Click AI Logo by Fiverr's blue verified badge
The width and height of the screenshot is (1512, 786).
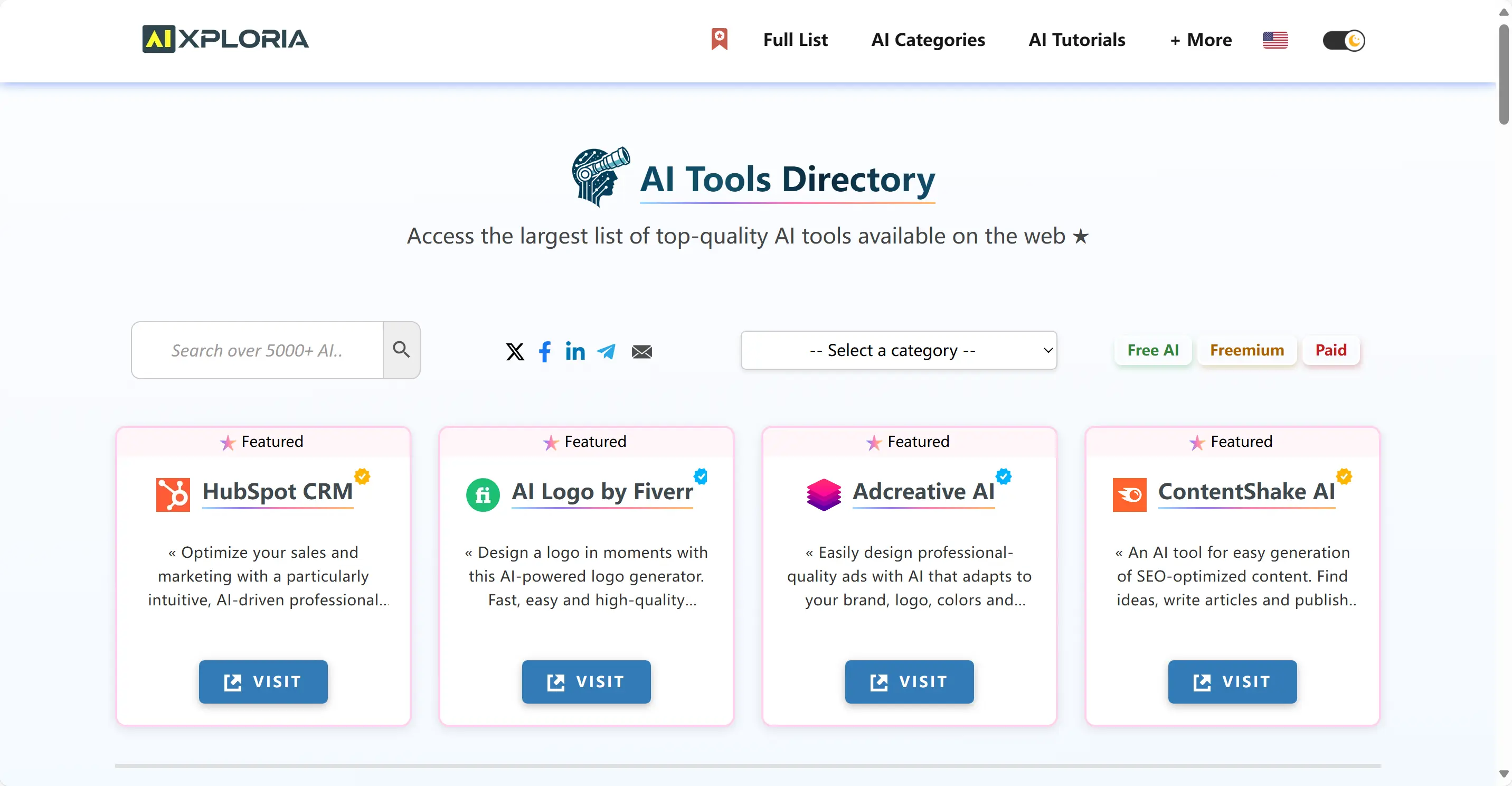pos(700,476)
